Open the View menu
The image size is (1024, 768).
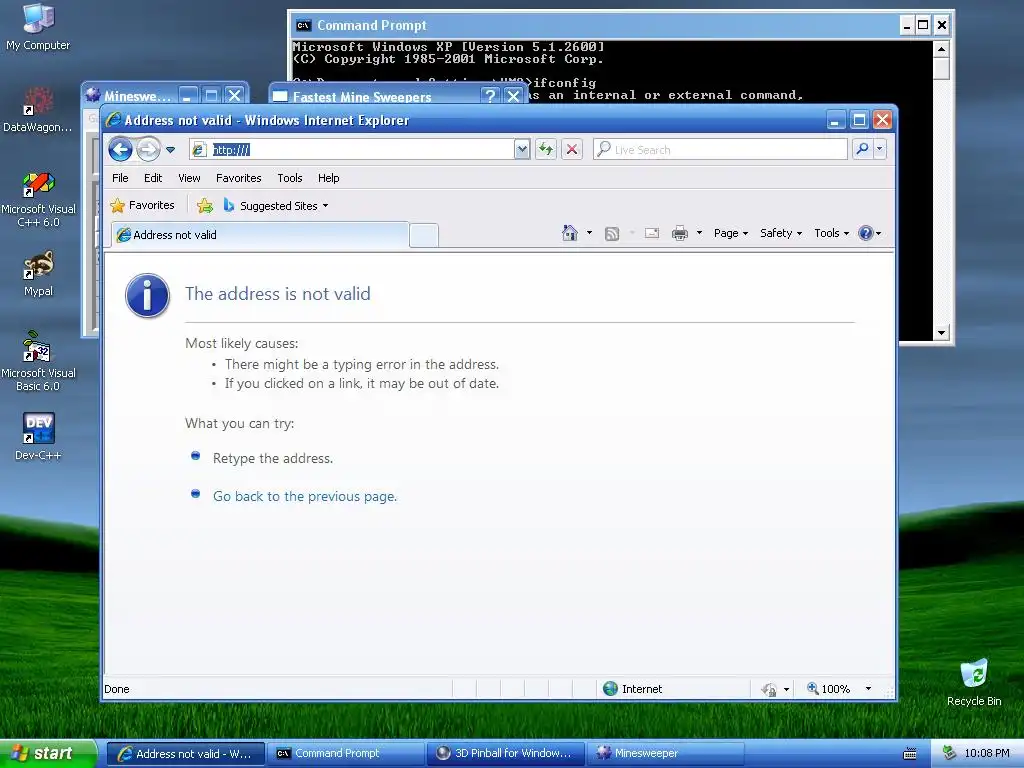point(189,178)
